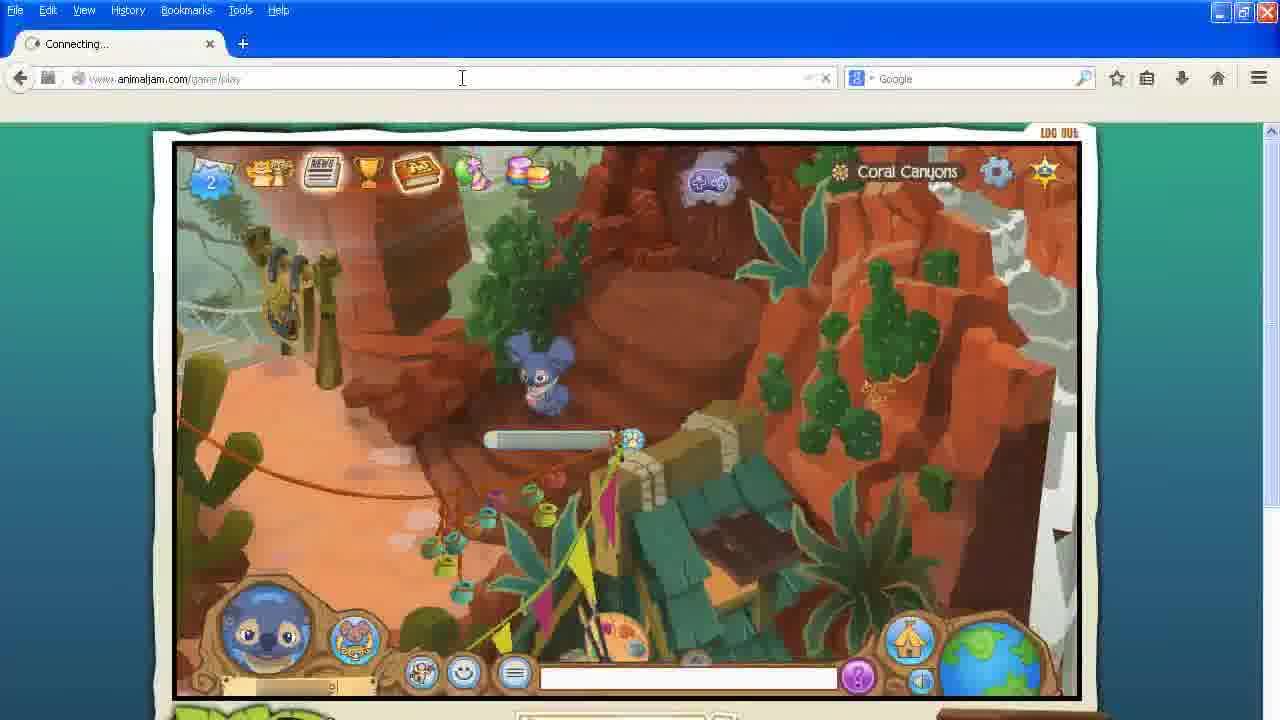Open the History menu
This screenshot has height=720, width=1280.
point(128,10)
